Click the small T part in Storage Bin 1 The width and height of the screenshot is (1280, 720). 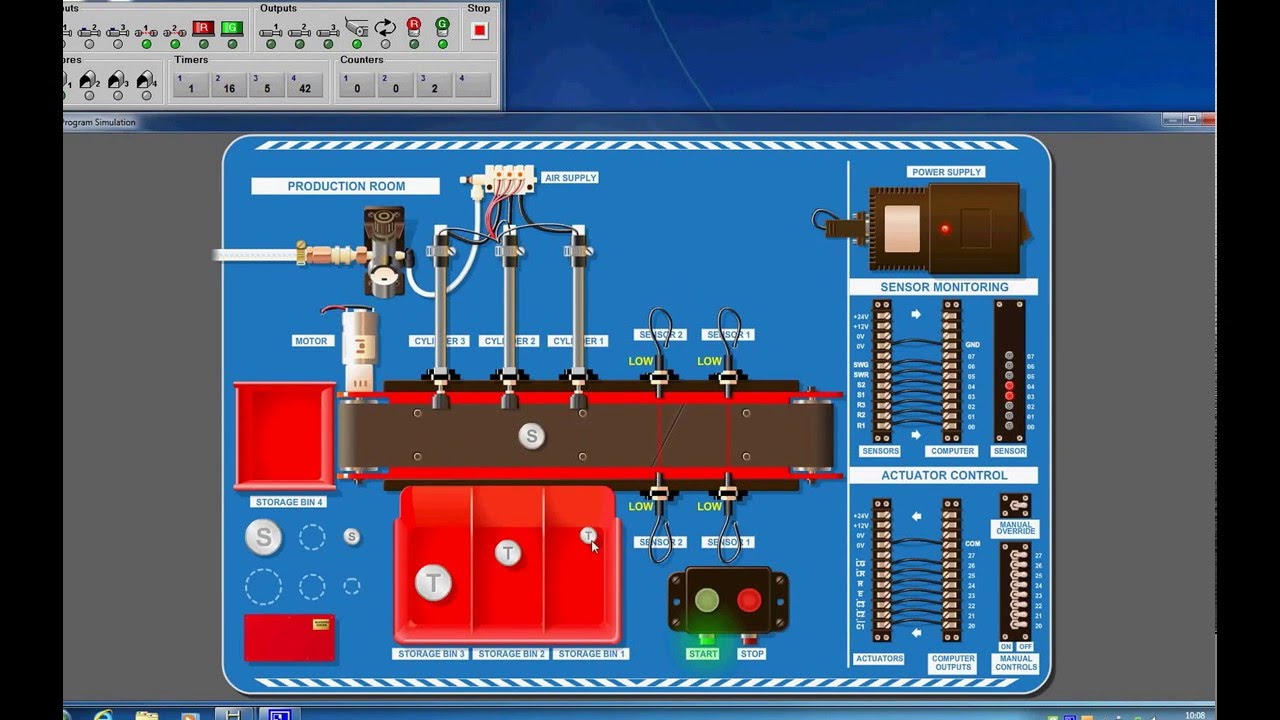pos(588,536)
